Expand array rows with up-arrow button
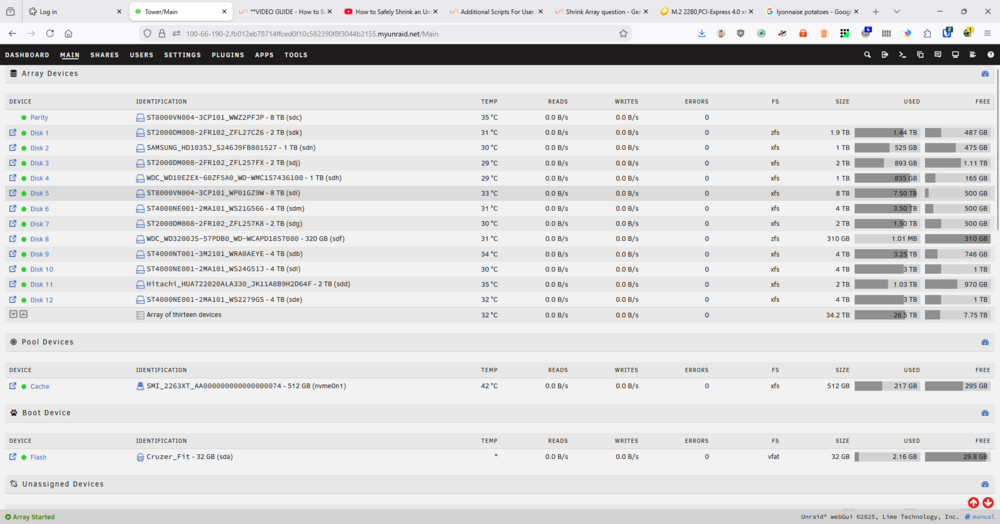1000x524 pixels. [23, 314]
